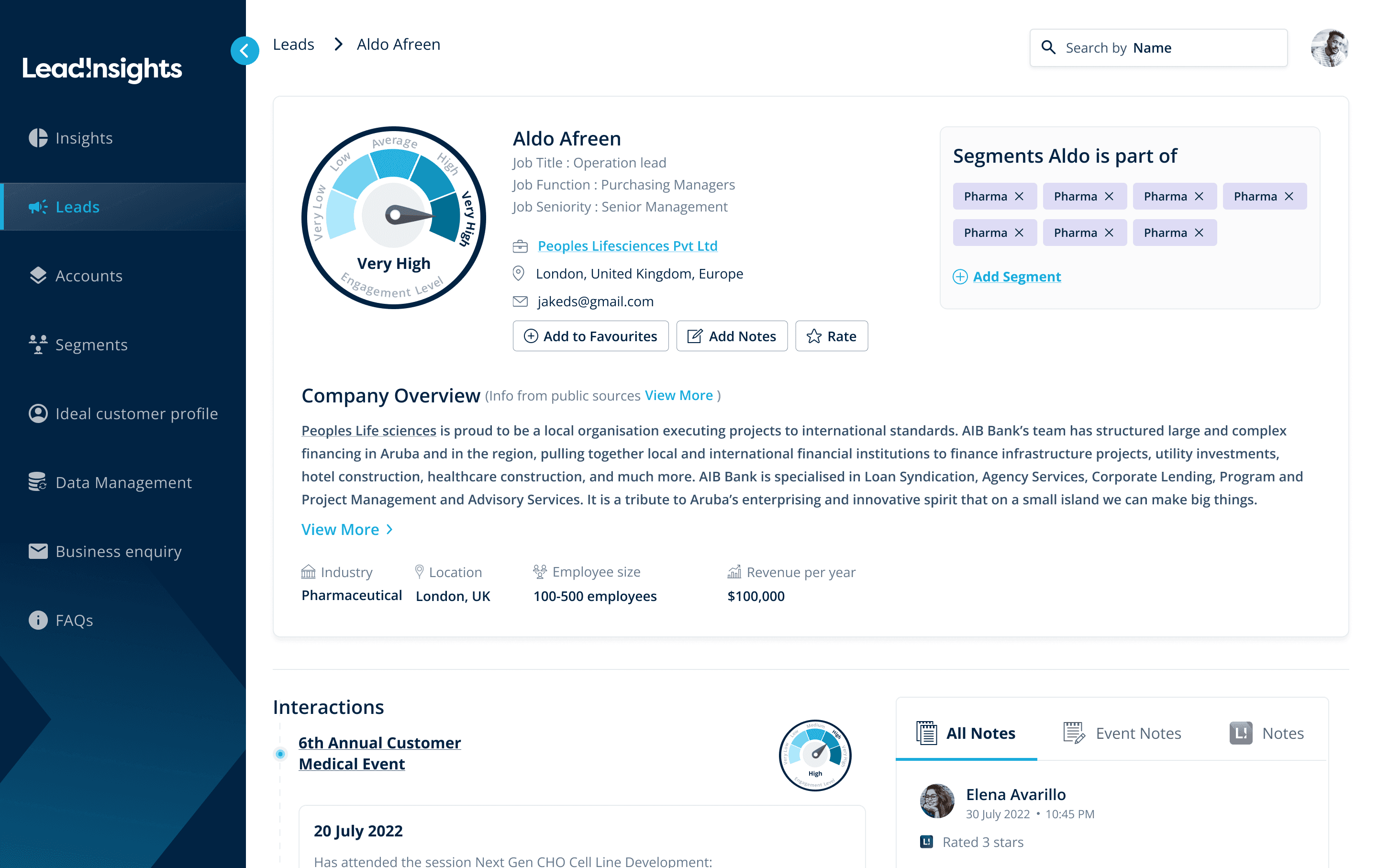The image size is (1378, 868).
Task: Click the Industry building icon
Action: 309,572
